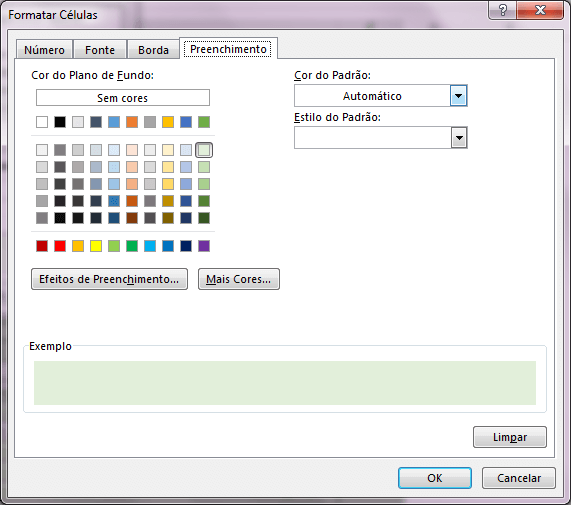This screenshot has height=505, width=571.
Task: Select Sem cores to remove fill
Action: click(123, 98)
